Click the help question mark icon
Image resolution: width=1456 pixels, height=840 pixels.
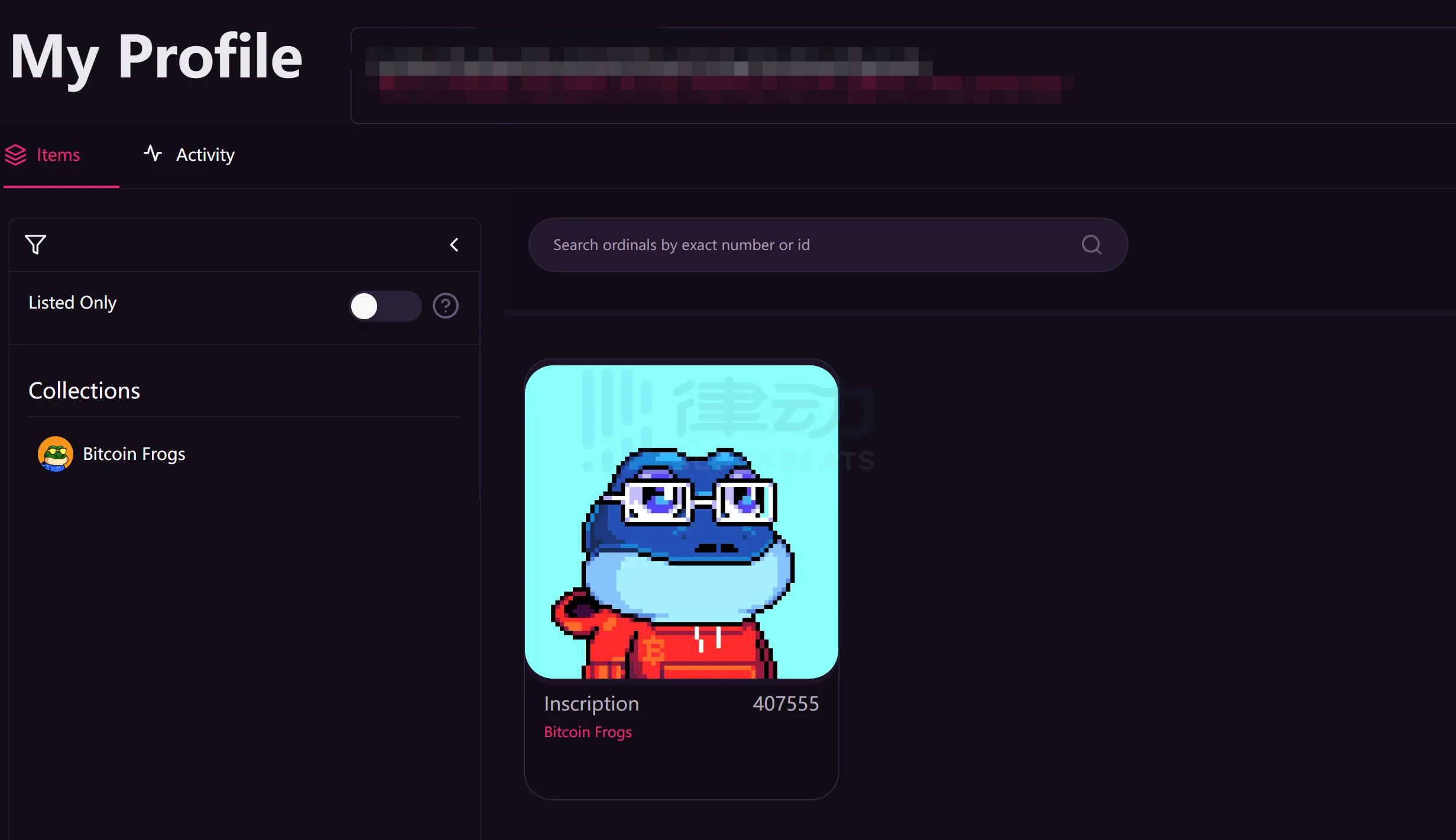[x=446, y=306]
